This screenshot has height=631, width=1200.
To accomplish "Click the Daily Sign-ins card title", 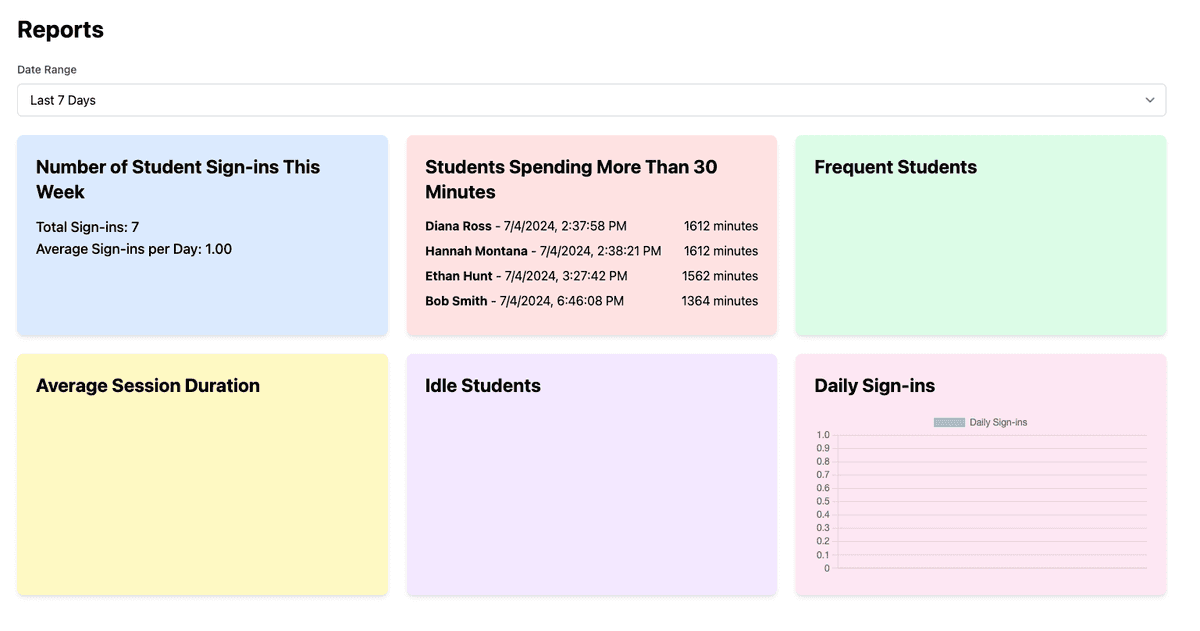I will click(874, 386).
